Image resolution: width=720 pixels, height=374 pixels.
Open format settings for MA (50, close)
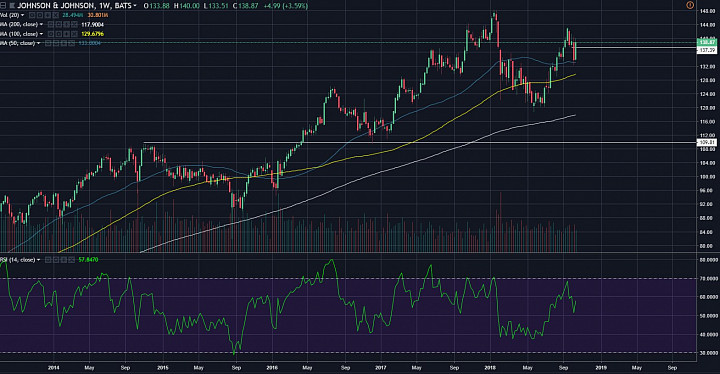[x=56, y=43]
